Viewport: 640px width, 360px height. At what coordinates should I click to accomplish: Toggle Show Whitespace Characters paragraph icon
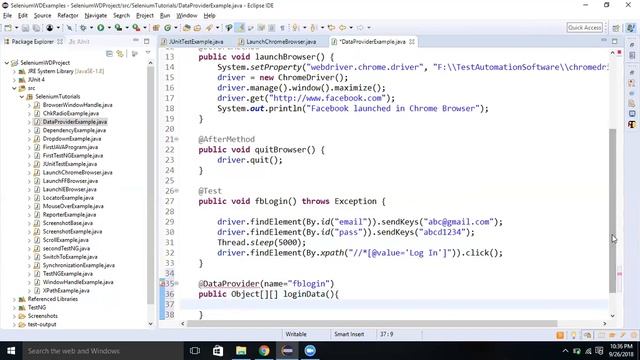pyautogui.click(x=282, y=28)
